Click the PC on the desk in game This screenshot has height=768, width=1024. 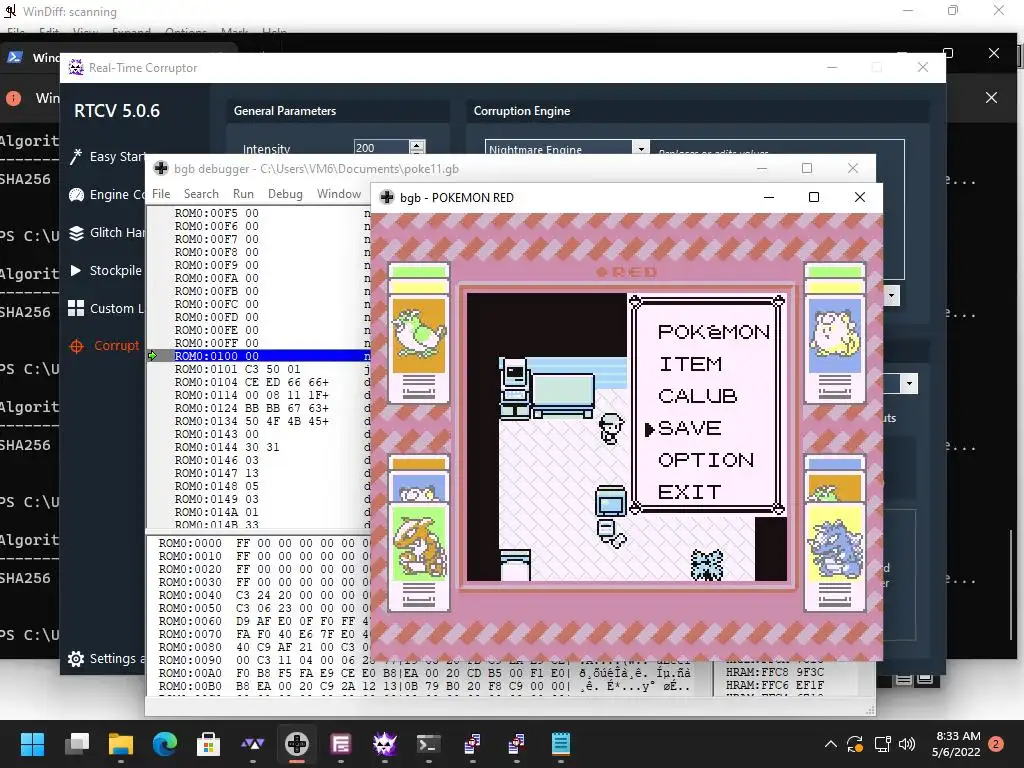tap(515, 387)
